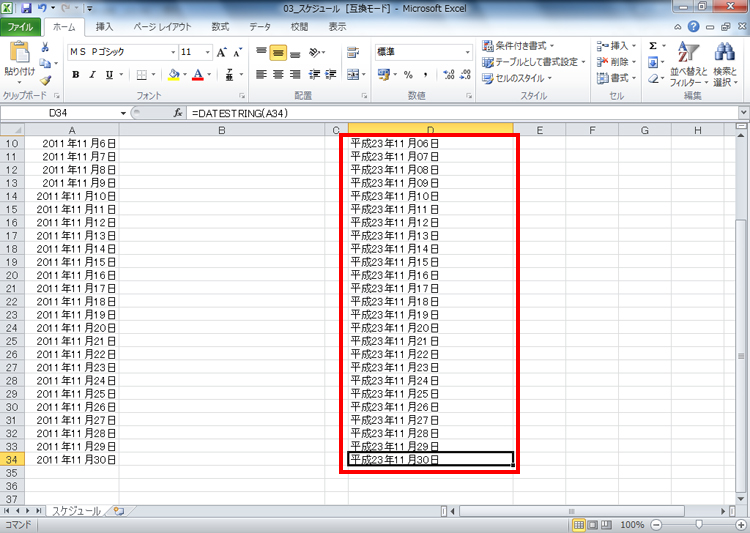Click the Decrease Indent icon
The image size is (750, 533).
pyautogui.click(x=314, y=75)
